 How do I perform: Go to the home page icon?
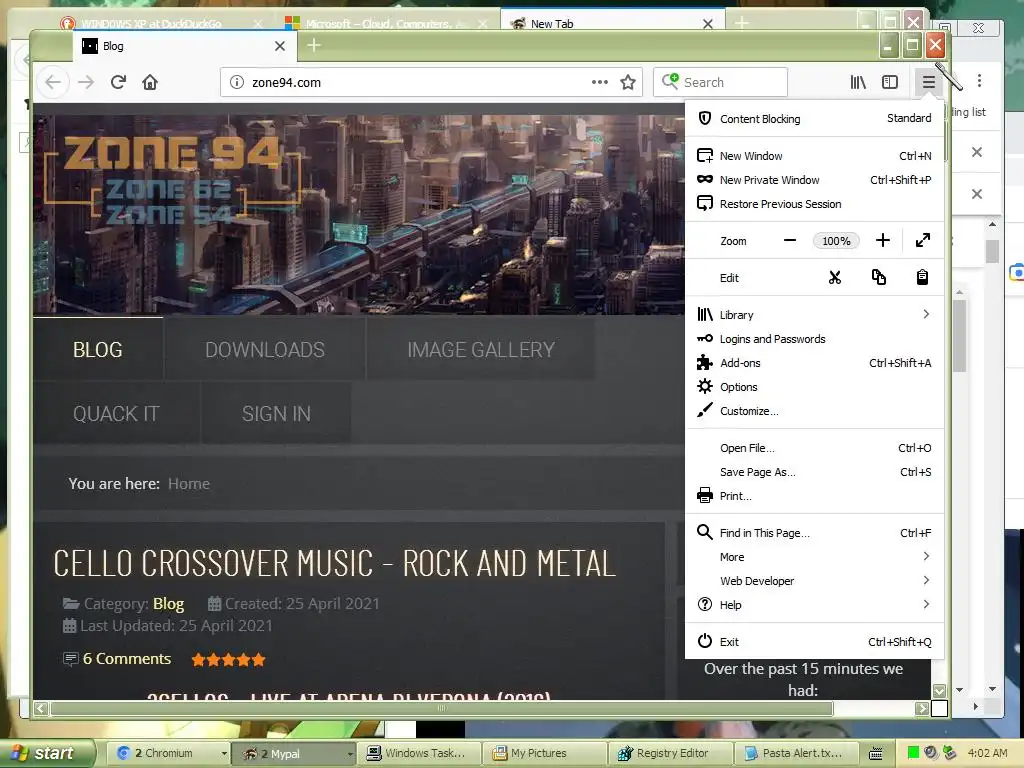(x=150, y=82)
